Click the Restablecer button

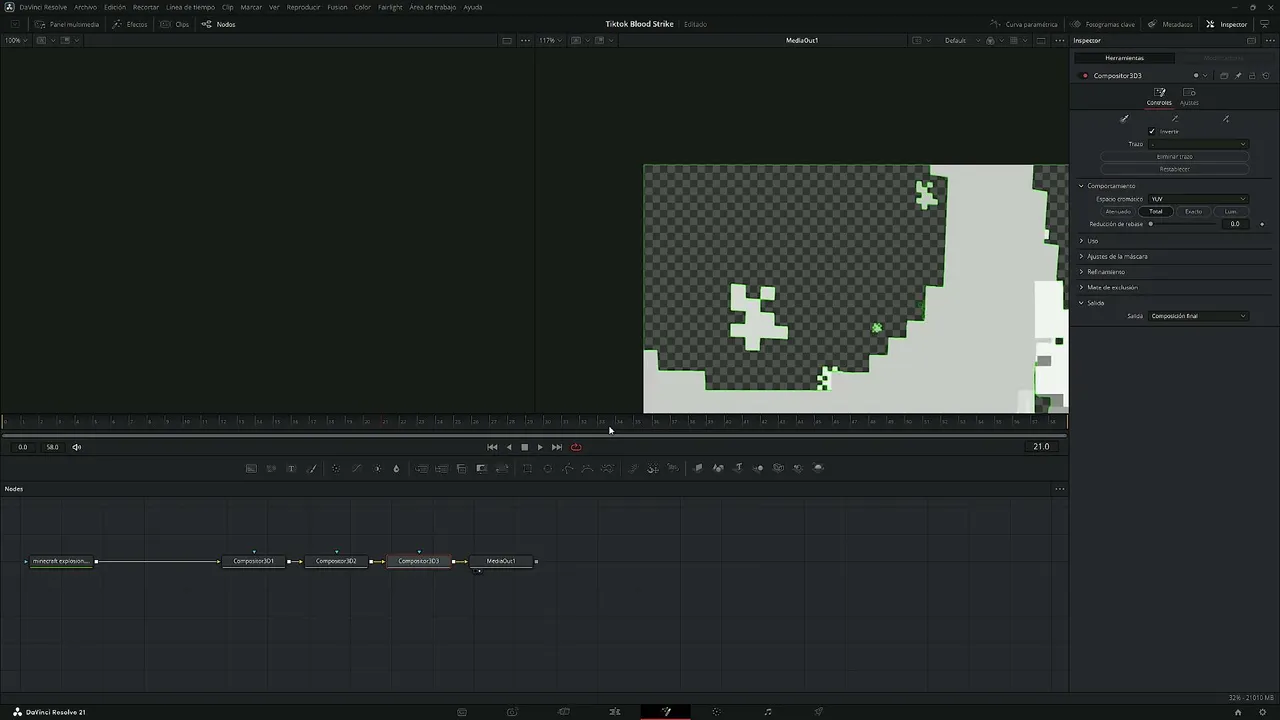1175,169
